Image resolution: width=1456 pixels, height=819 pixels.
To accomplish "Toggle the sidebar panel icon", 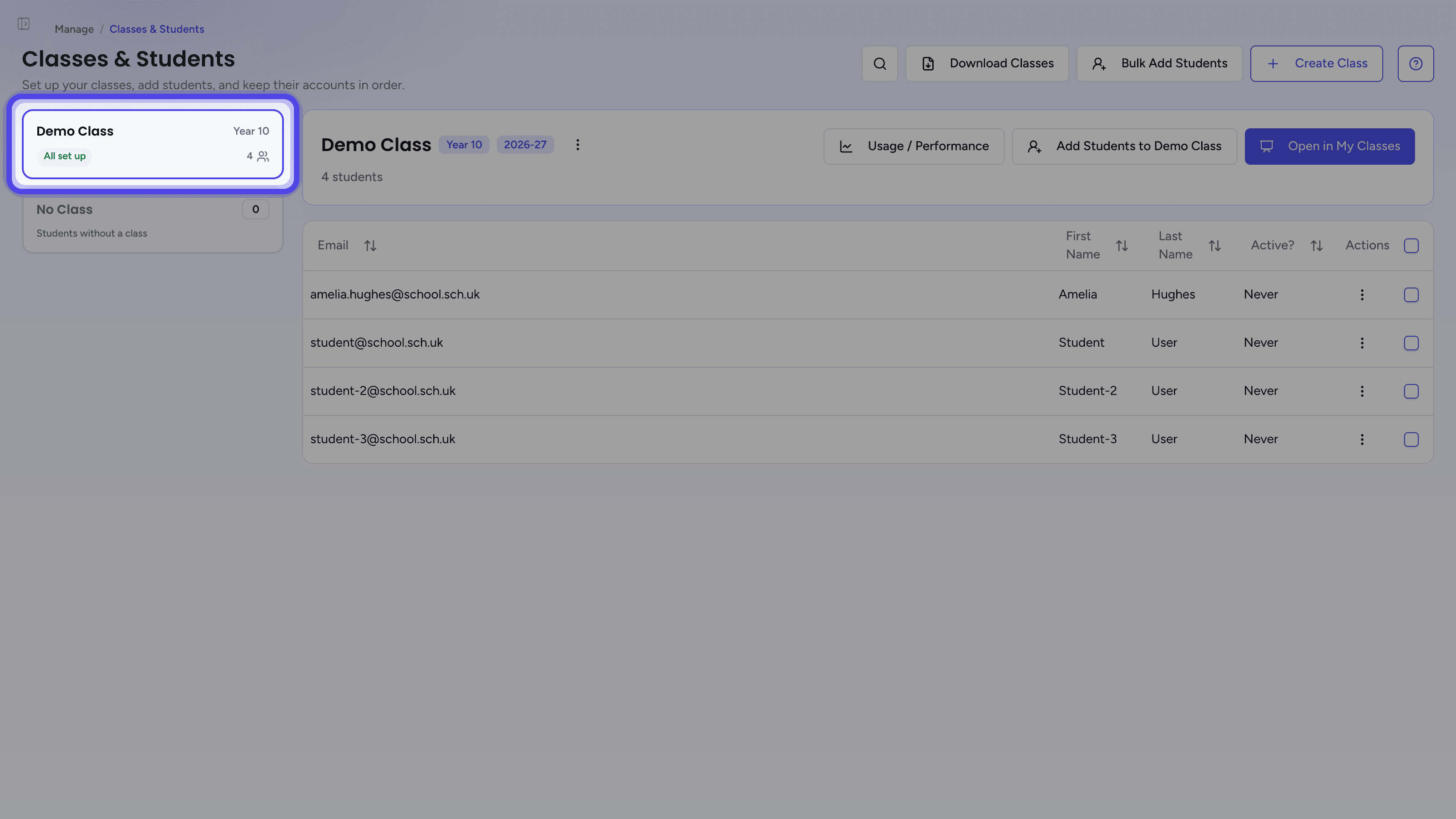I will 23,24.
